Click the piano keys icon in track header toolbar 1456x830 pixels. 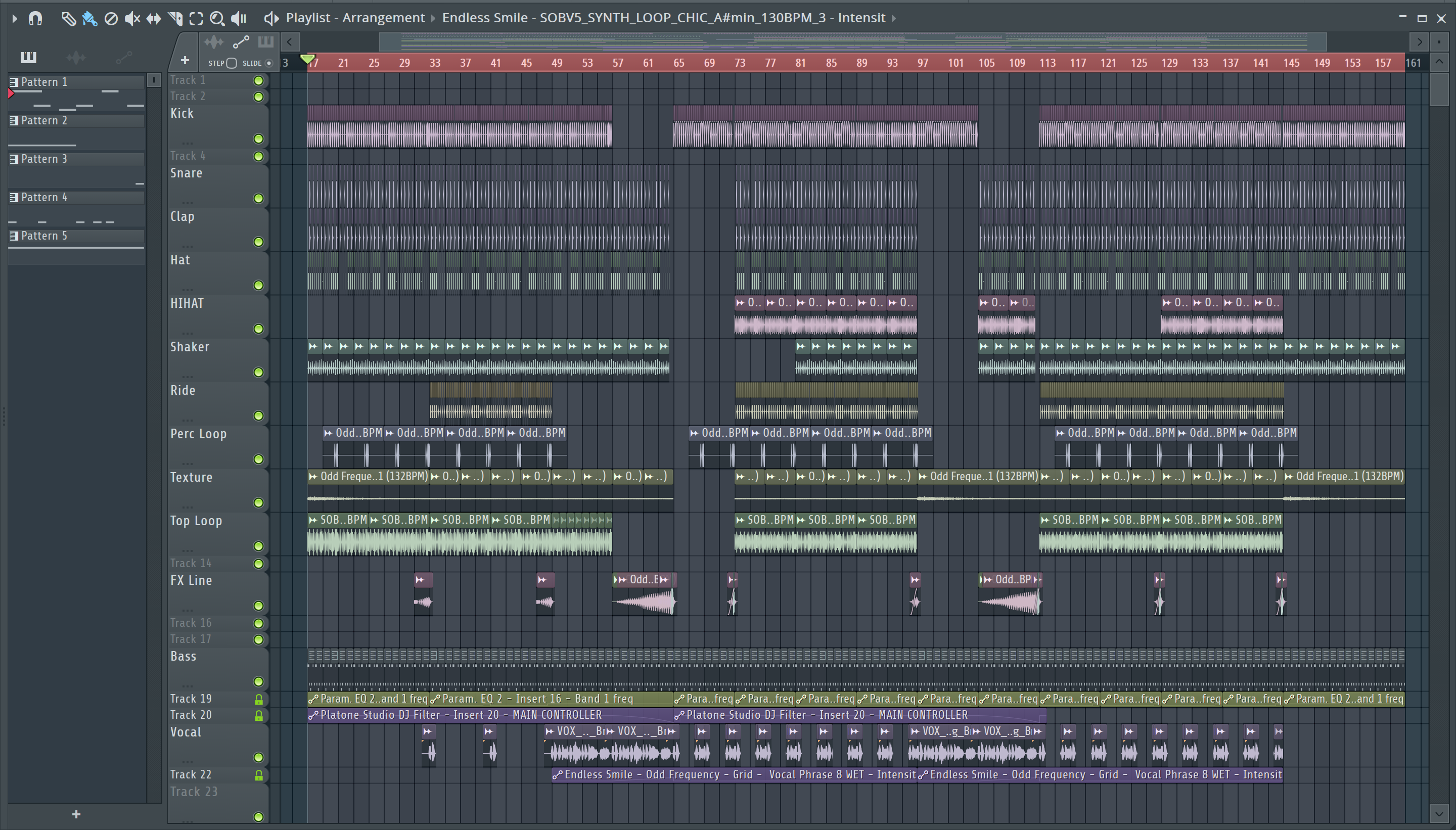pos(265,41)
